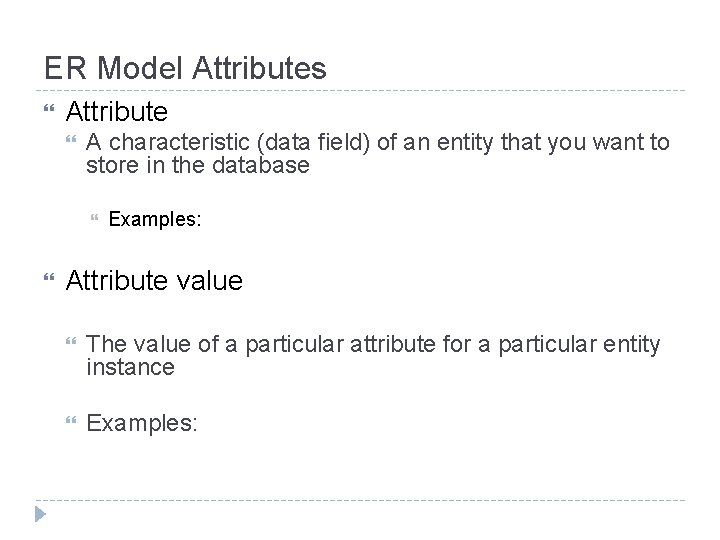The image size is (720, 540).
Task: Click the dashed line near the slide bottom
Action: point(360,499)
